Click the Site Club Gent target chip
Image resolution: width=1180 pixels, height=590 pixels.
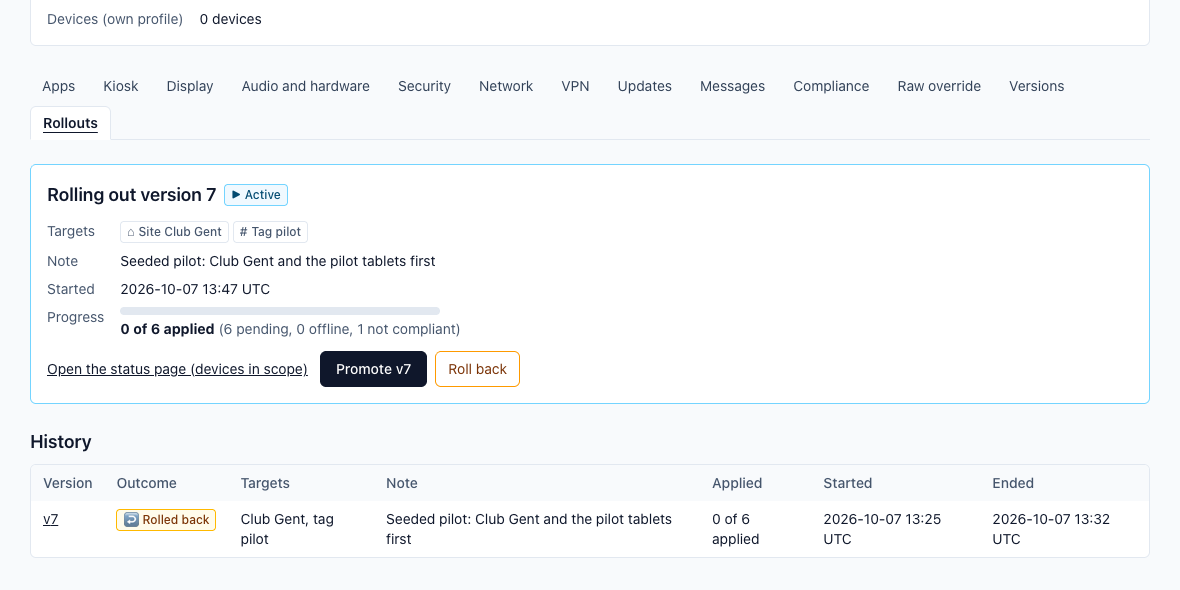pos(175,232)
